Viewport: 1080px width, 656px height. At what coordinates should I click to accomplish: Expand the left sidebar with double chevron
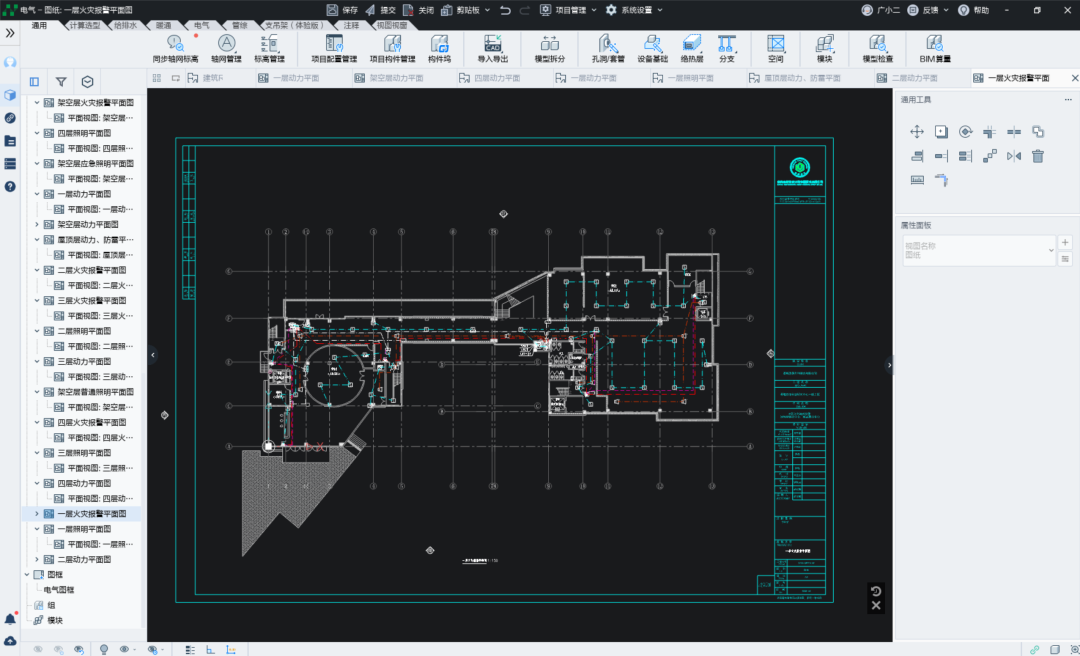point(10,33)
